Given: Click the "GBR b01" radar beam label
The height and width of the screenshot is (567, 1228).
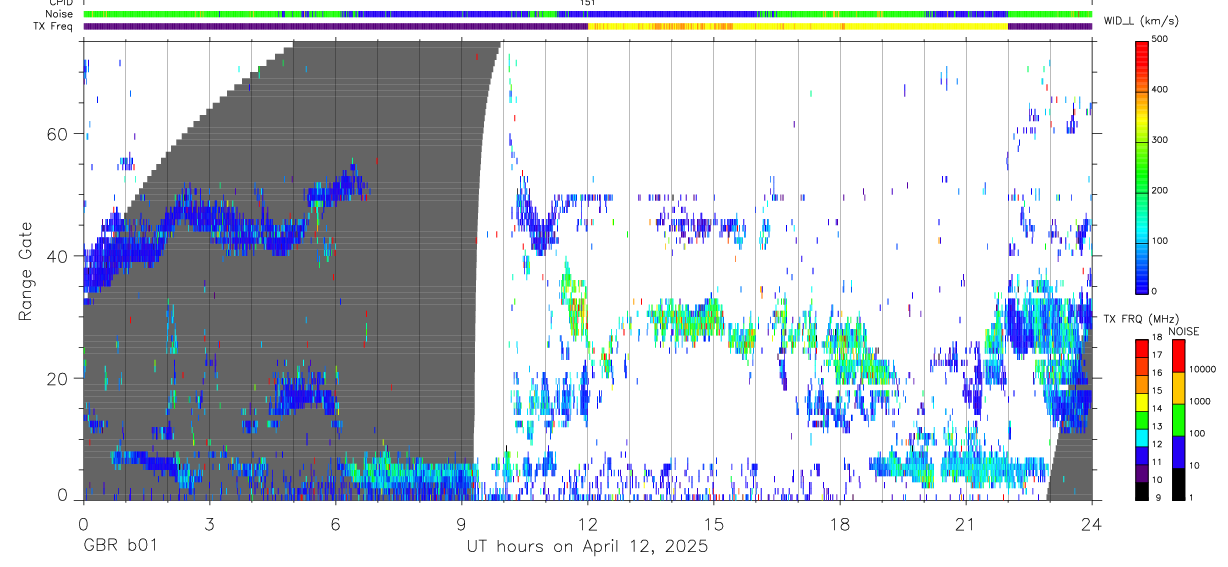Looking at the screenshot, I should point(120,546).
